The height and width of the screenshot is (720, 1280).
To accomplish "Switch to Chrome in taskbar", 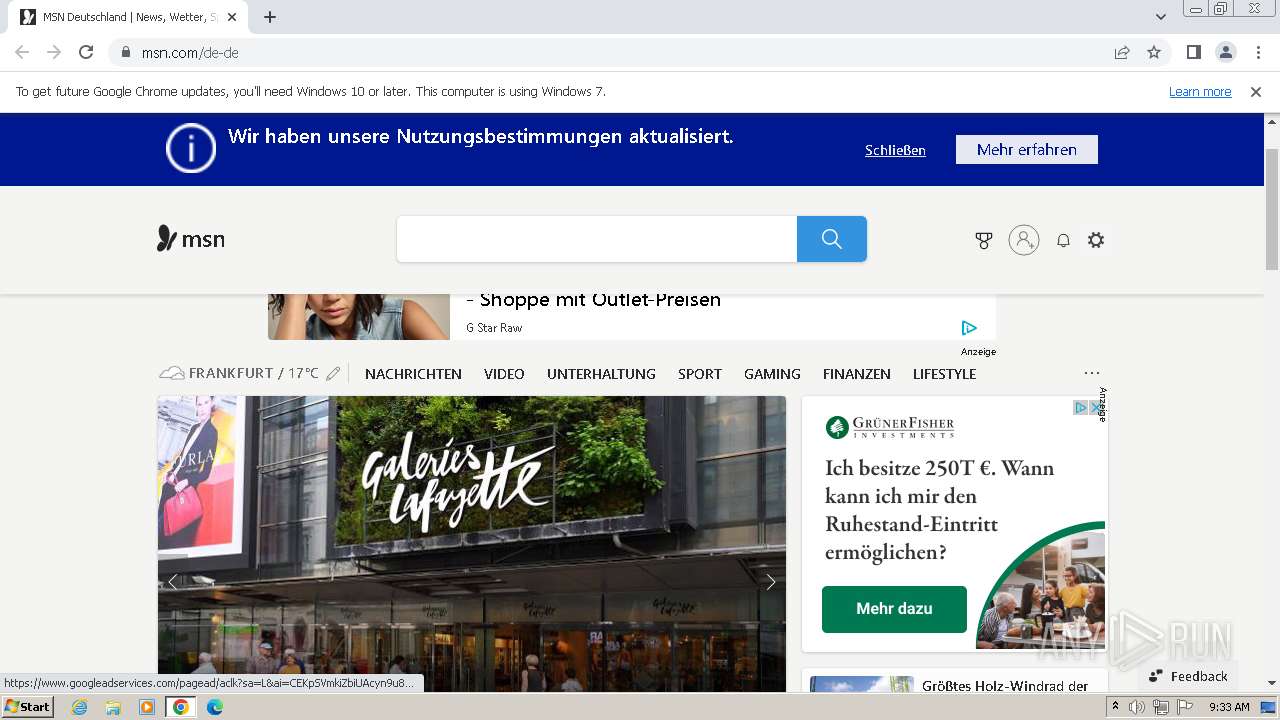I will click(x=181, y=707).
